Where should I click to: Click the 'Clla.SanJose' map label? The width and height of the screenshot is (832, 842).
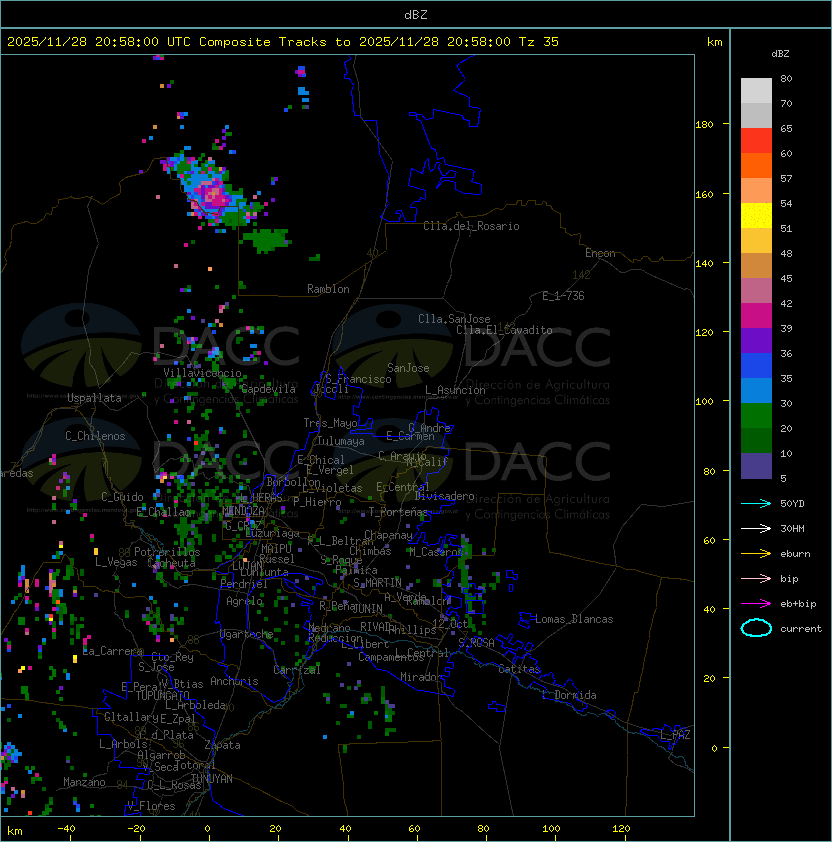tap(454, 319)
